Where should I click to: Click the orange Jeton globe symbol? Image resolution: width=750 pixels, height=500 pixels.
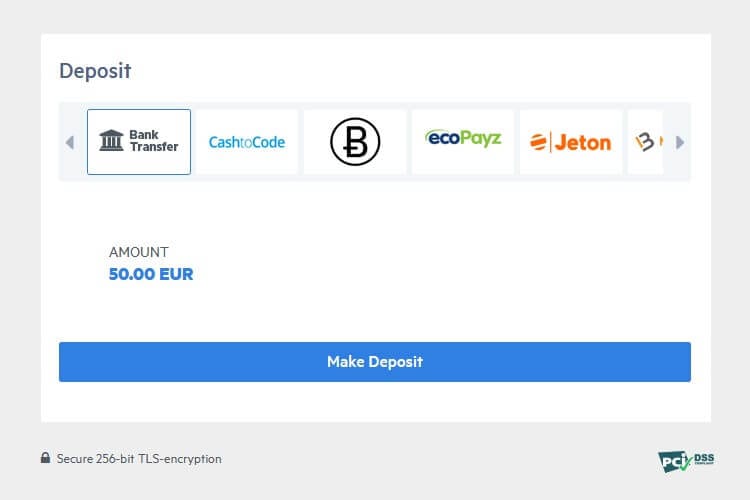click(x=539, y=142)
